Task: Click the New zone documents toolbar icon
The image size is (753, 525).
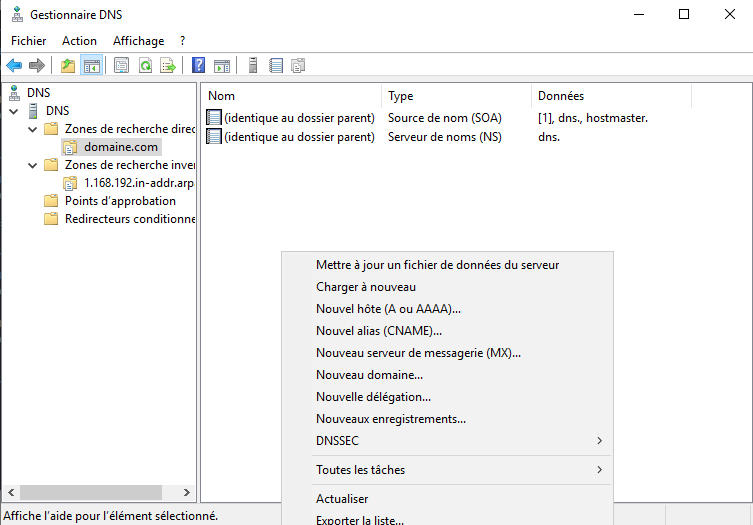Action: 298,65
